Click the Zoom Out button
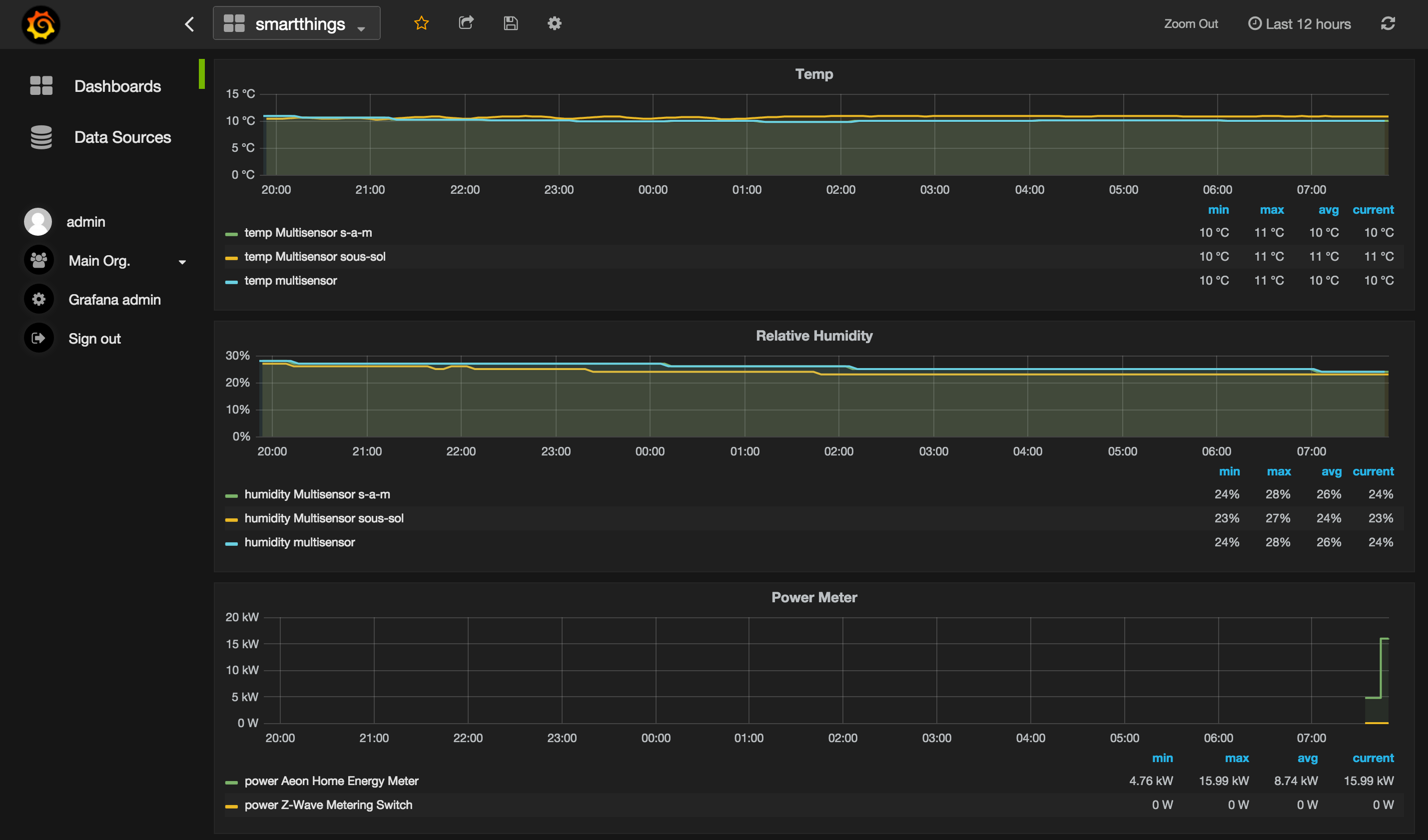 click(1191, 24)
